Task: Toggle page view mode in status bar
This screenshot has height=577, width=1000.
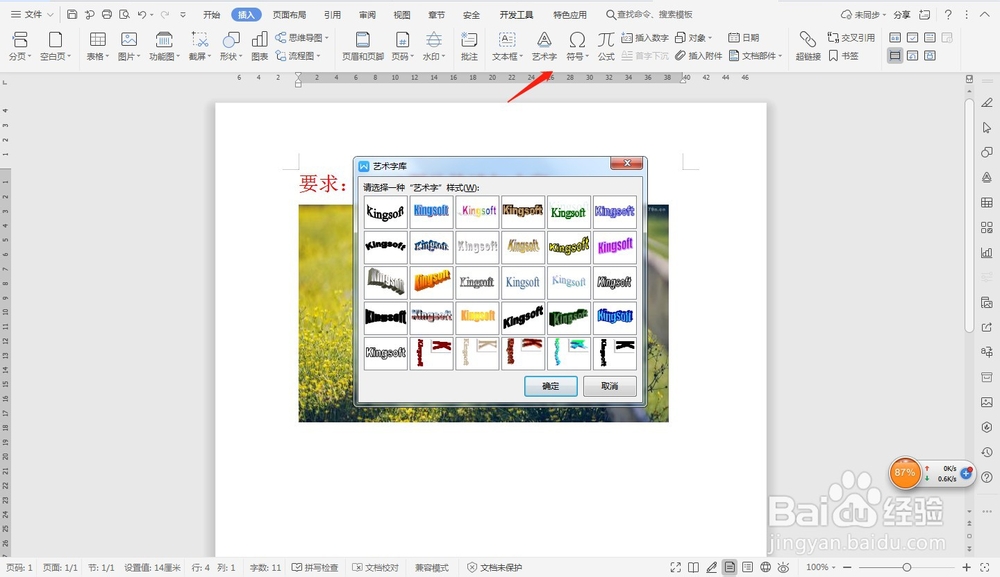Action: click(730, 567)
